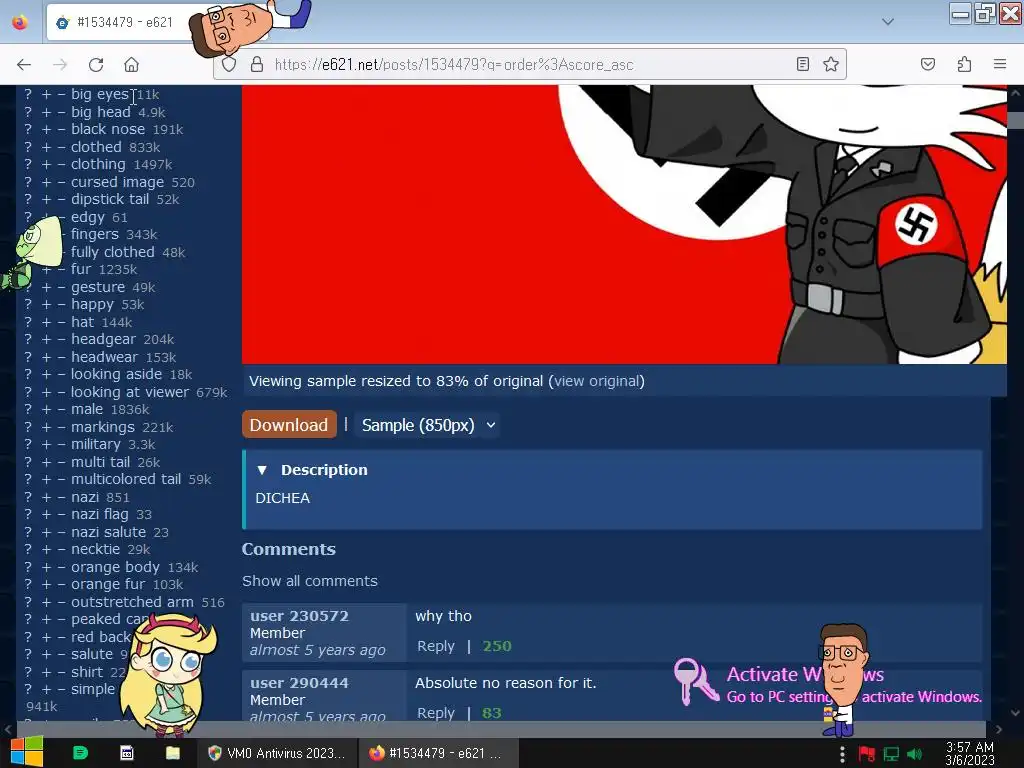Open the 'military' tag link
1024x768 pixels.
coord(95,444)
